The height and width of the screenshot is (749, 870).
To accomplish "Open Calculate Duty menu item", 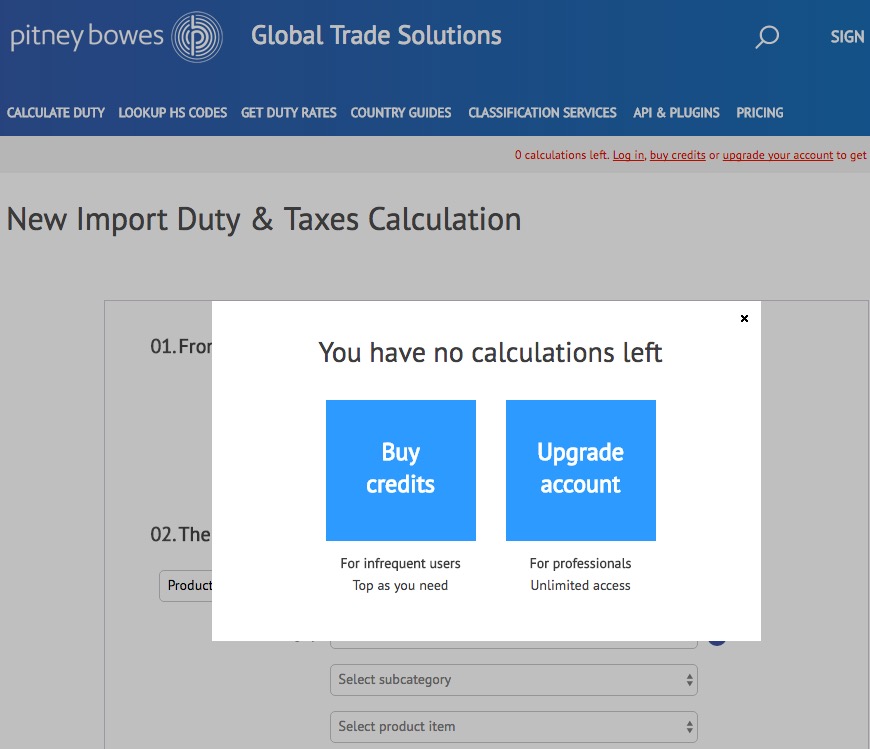I will click(x=56, y=113).
